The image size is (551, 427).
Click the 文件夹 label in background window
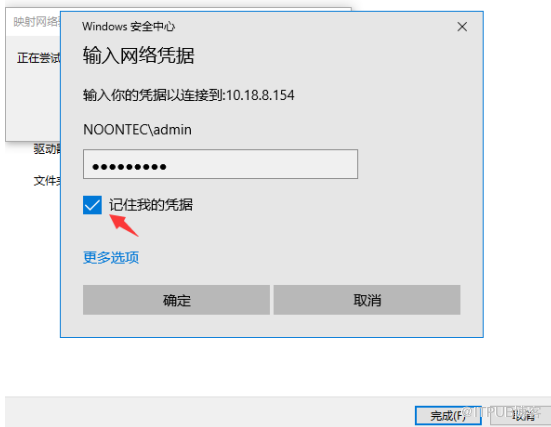click(47, 181)
